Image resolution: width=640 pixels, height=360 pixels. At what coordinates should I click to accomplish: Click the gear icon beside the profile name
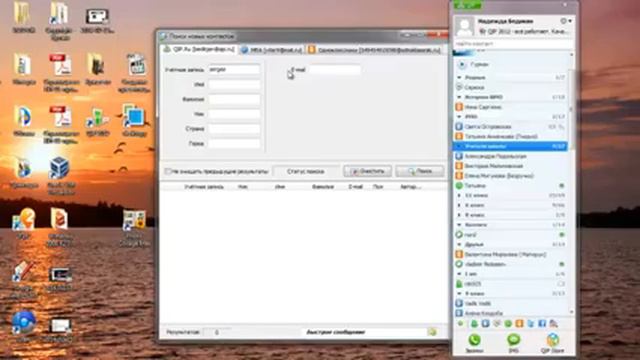pyautogui.click(x=564, y=21)
